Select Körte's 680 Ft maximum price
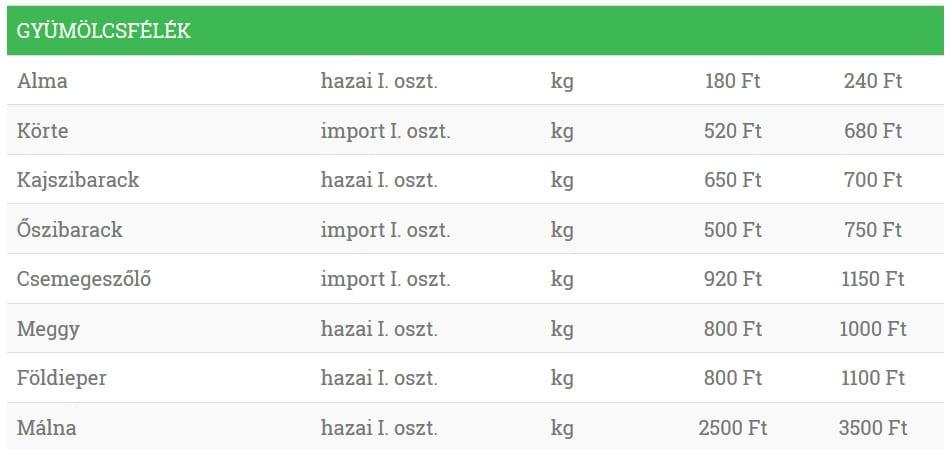 pyautogui.click(x=872, y=131)
